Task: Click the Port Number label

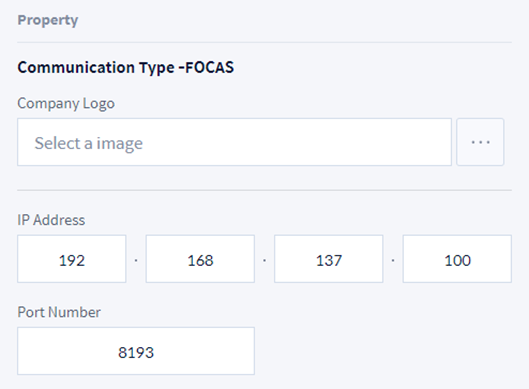Action: click(59, 312)
